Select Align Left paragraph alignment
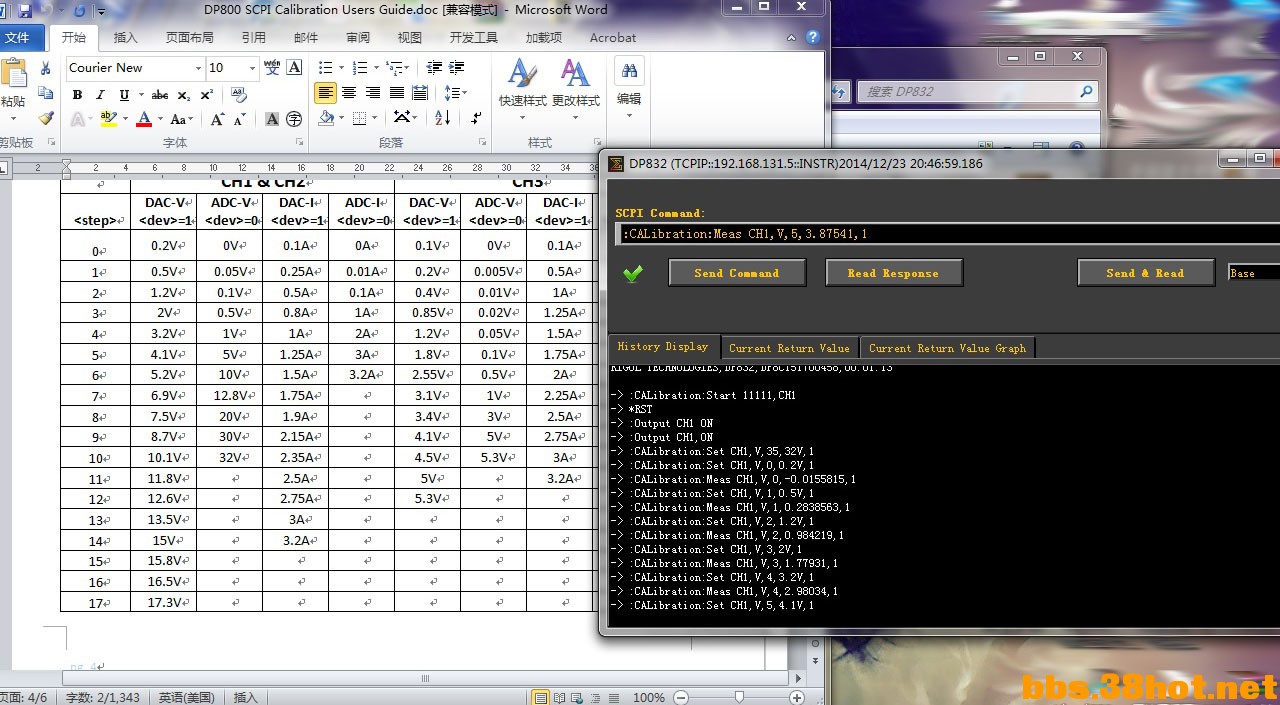The image size is (1280, 705). (x=325, y=93)
